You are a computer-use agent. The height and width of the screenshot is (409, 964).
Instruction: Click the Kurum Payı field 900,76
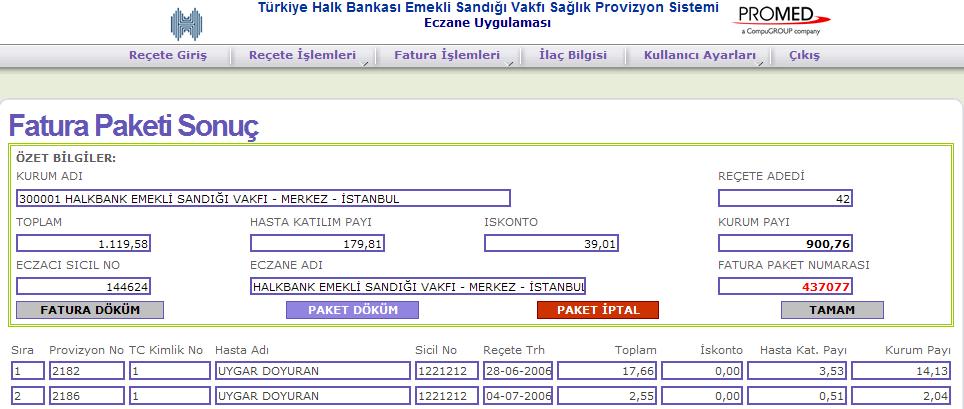(785, 244)
